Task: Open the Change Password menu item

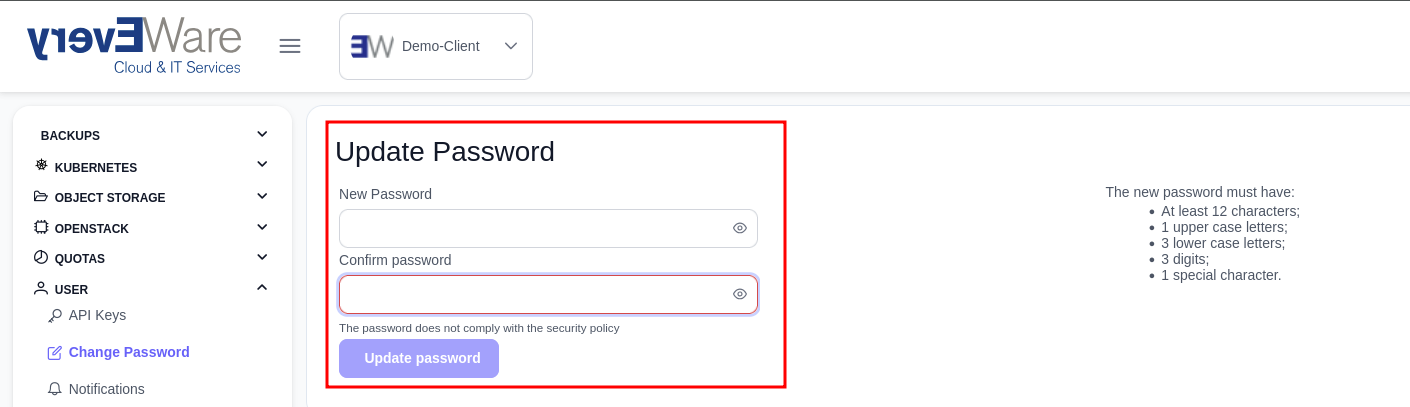Action: [128, 352]
